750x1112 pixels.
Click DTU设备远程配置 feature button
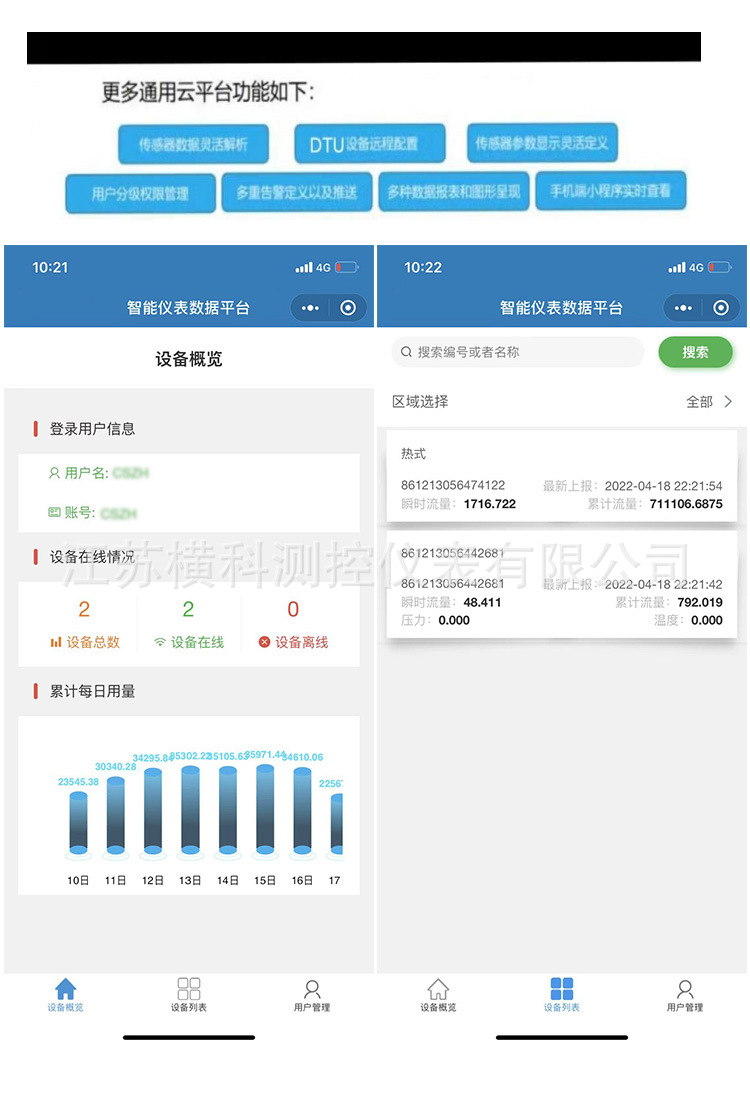point(370,144)
